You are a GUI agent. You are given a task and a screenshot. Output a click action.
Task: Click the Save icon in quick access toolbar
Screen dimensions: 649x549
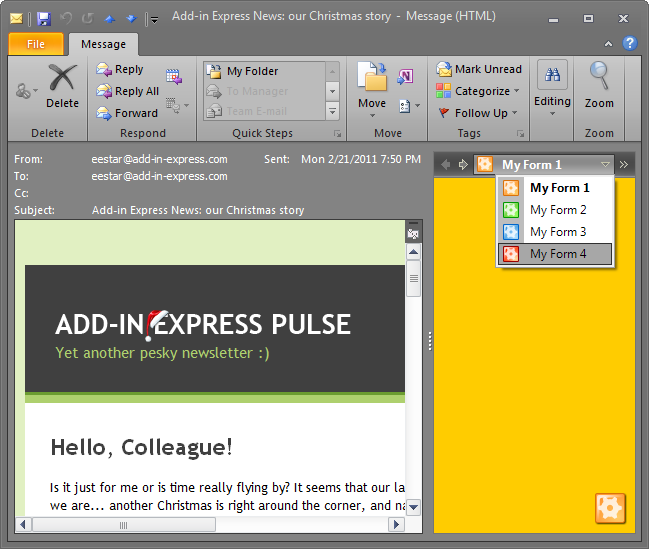coord(43,18)
